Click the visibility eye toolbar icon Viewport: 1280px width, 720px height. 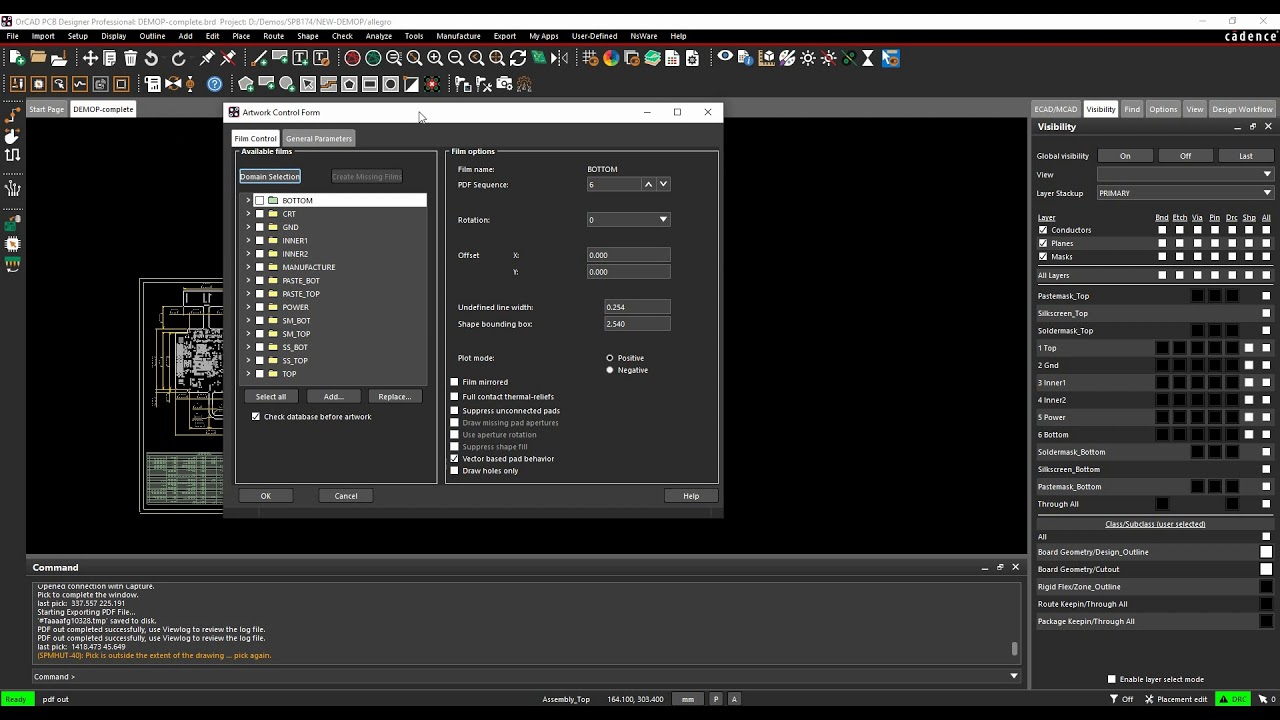pos(725,59)
